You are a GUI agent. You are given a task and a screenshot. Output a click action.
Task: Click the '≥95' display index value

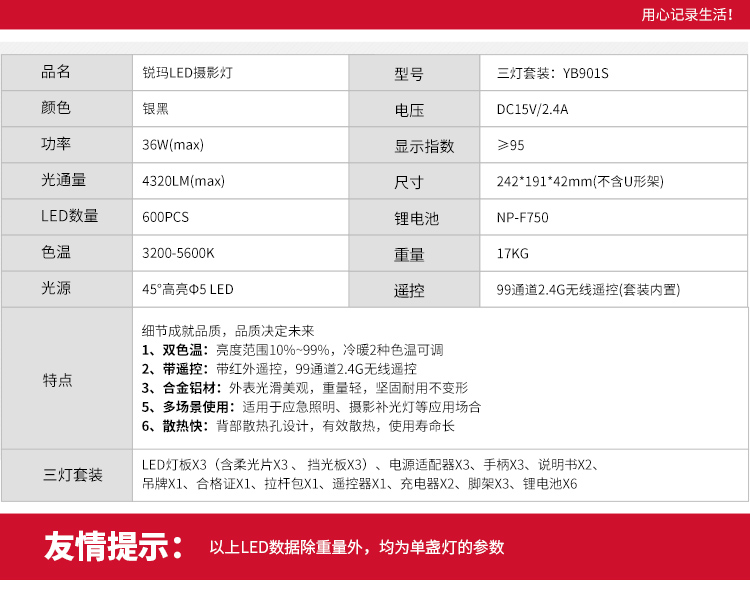click(510, 145)
